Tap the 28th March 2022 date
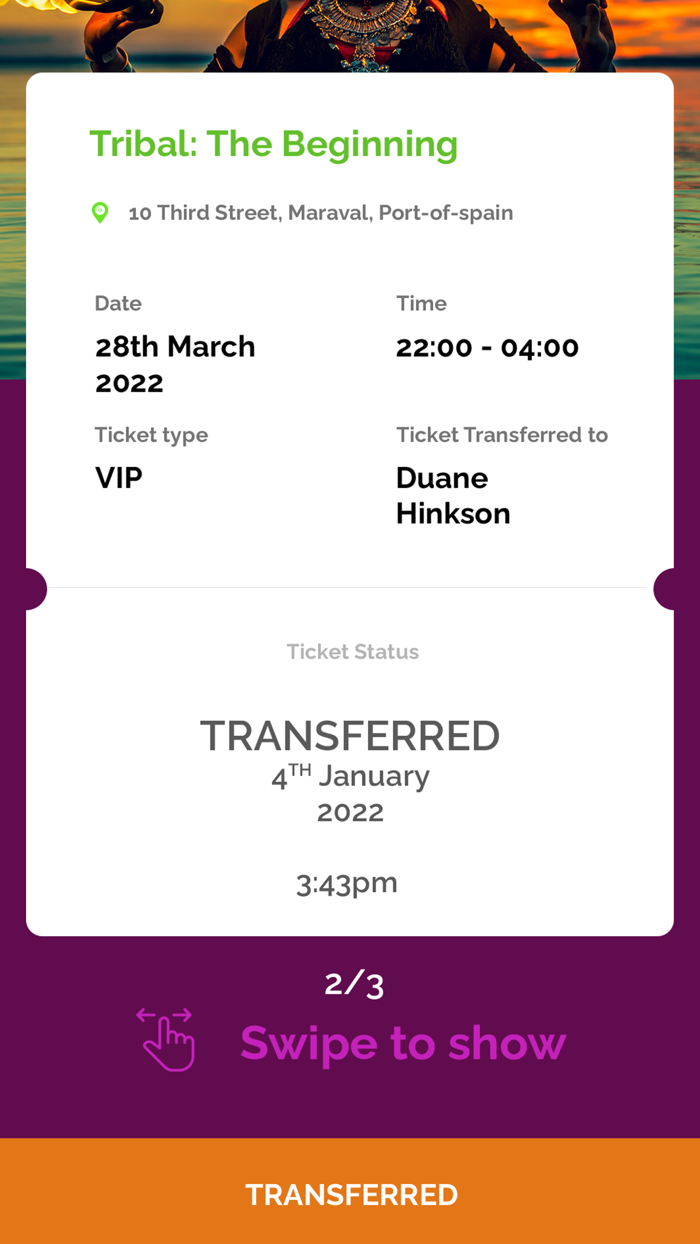 175,365
